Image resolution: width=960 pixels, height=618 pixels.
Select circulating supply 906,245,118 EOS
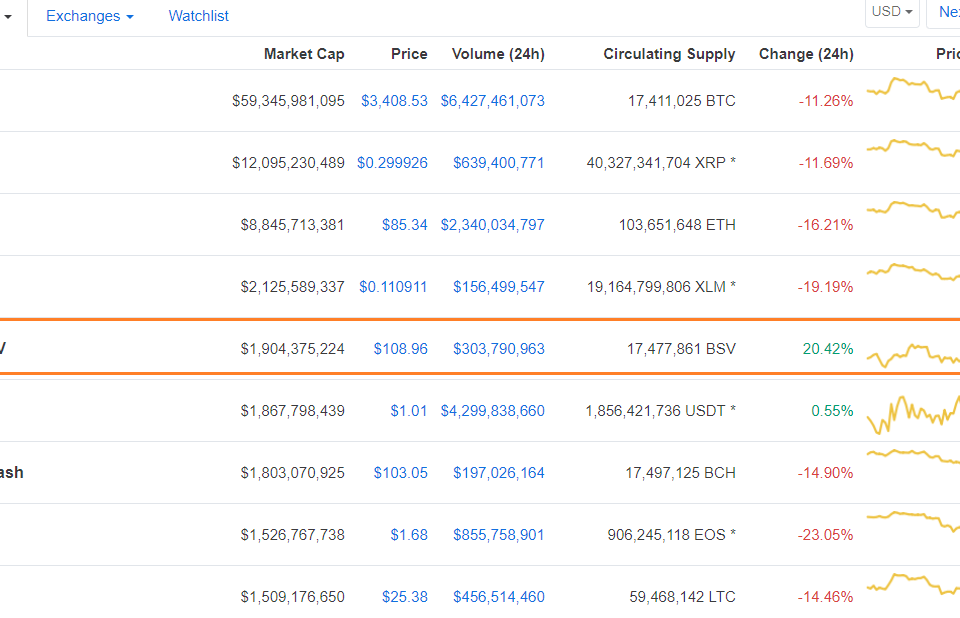[672, 535]
